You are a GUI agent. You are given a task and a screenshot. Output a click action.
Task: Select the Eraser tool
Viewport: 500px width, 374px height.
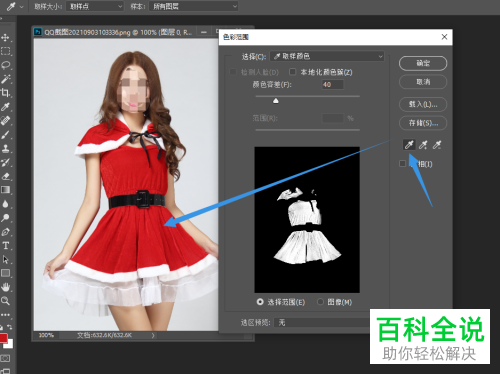coord(5,176)
